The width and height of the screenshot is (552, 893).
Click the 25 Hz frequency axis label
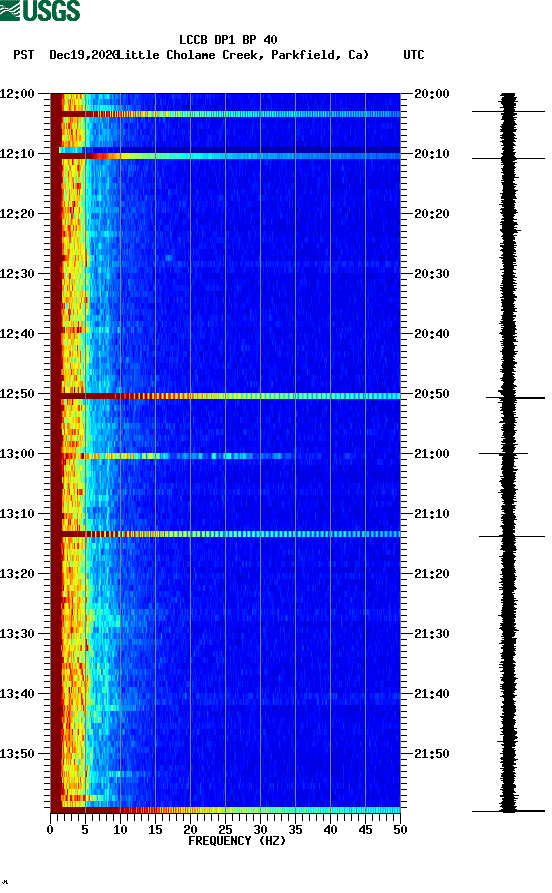225,830
